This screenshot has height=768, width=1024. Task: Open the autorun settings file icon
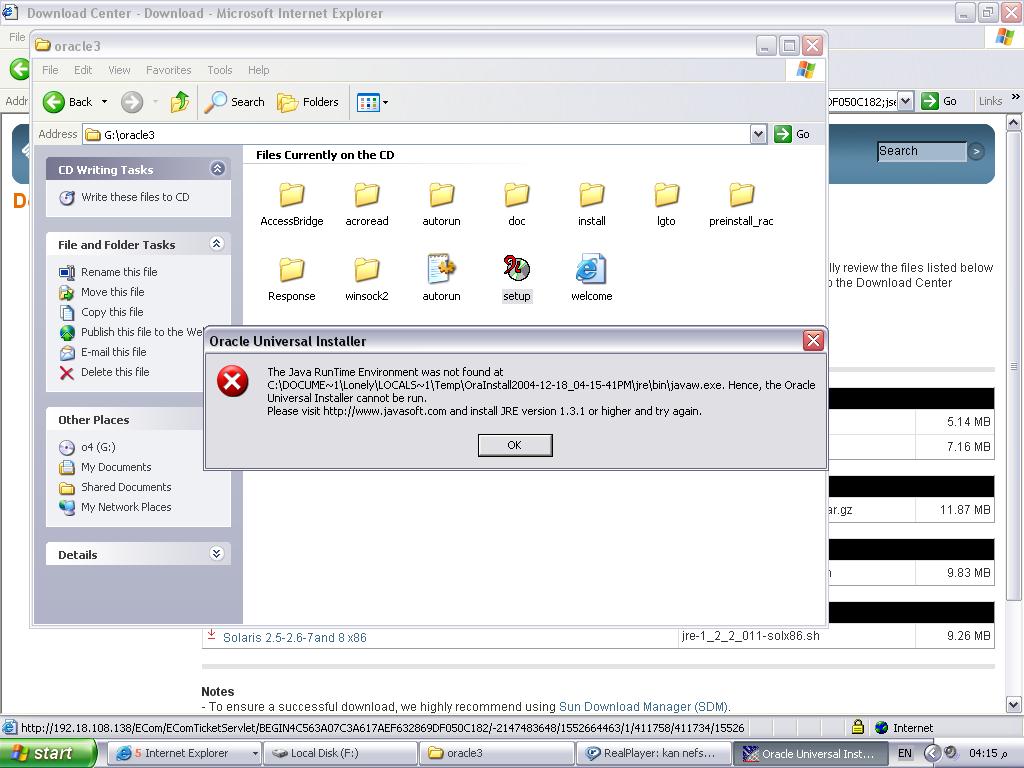click(441, 271)
